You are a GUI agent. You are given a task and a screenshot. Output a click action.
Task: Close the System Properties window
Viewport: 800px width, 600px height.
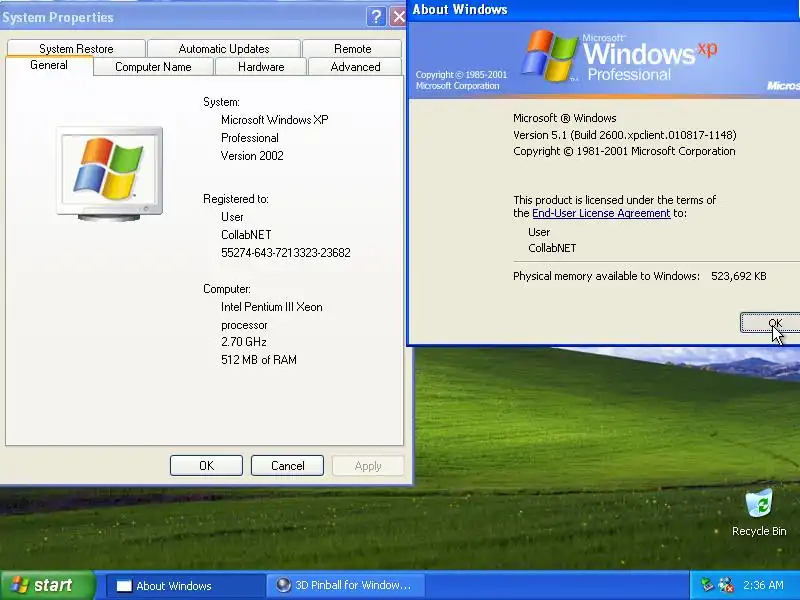398,17
